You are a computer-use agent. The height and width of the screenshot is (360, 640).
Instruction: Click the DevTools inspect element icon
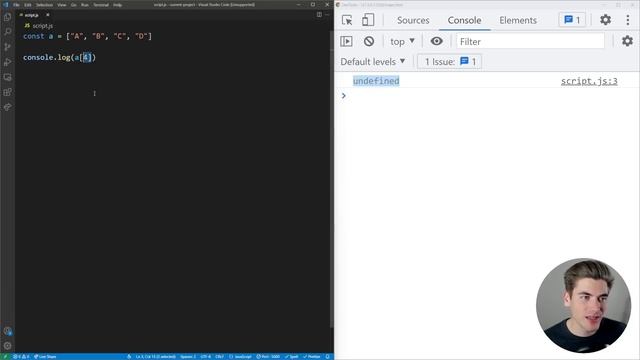tap(347, 20)
